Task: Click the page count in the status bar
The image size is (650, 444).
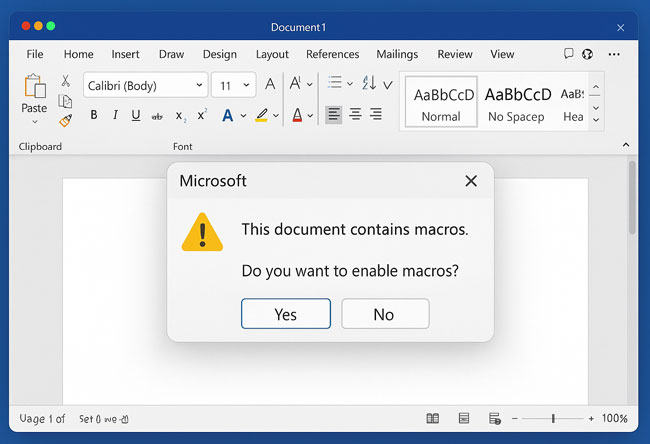Action: [x=42, y=419]
